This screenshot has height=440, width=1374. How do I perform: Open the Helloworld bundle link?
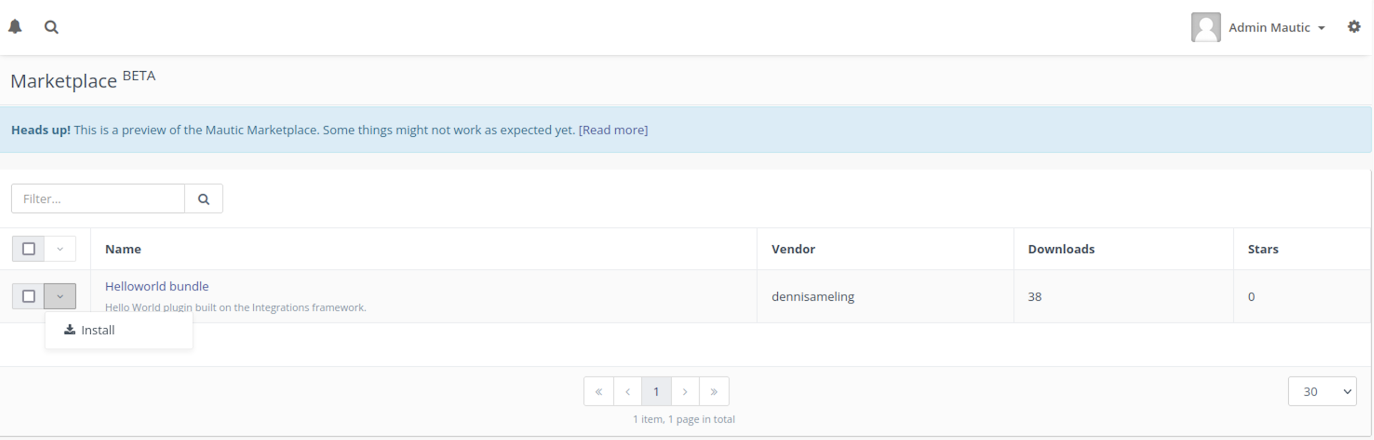pyautogui.click(x=157, y=286)
